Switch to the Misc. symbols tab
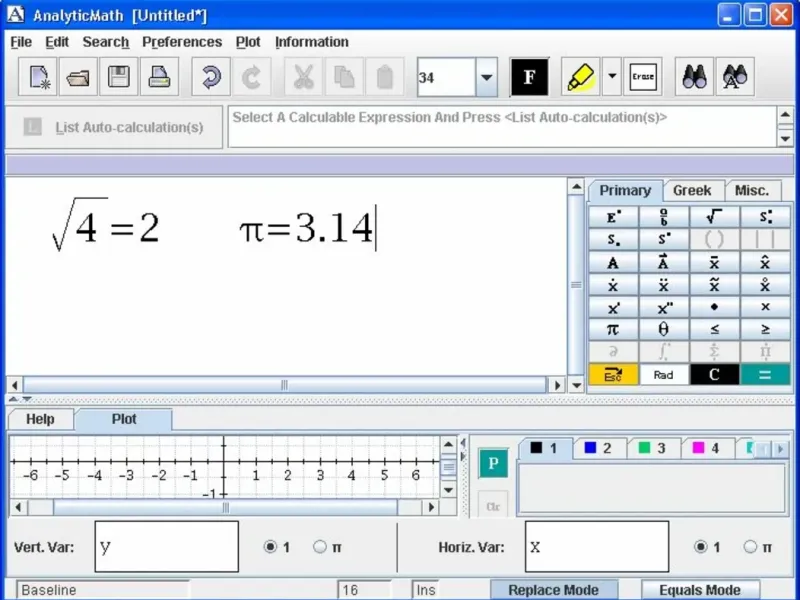The height and width of the screenshot is (600, 800). pos(752,191)
